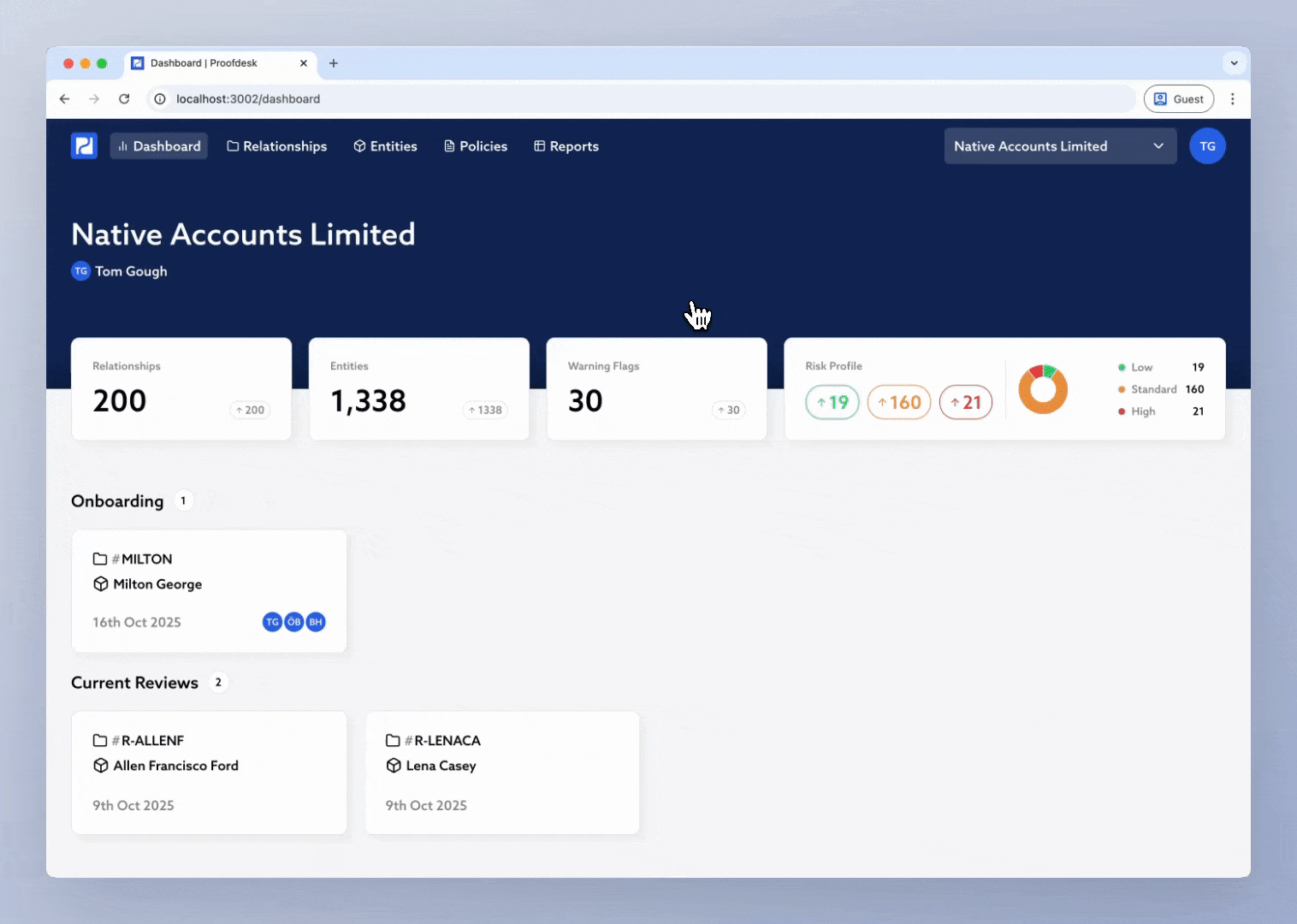The height and width of the screenshot is (924, 1297).
Task: Open the Chrome three-dot menu
Action: tap(1232, 99)
